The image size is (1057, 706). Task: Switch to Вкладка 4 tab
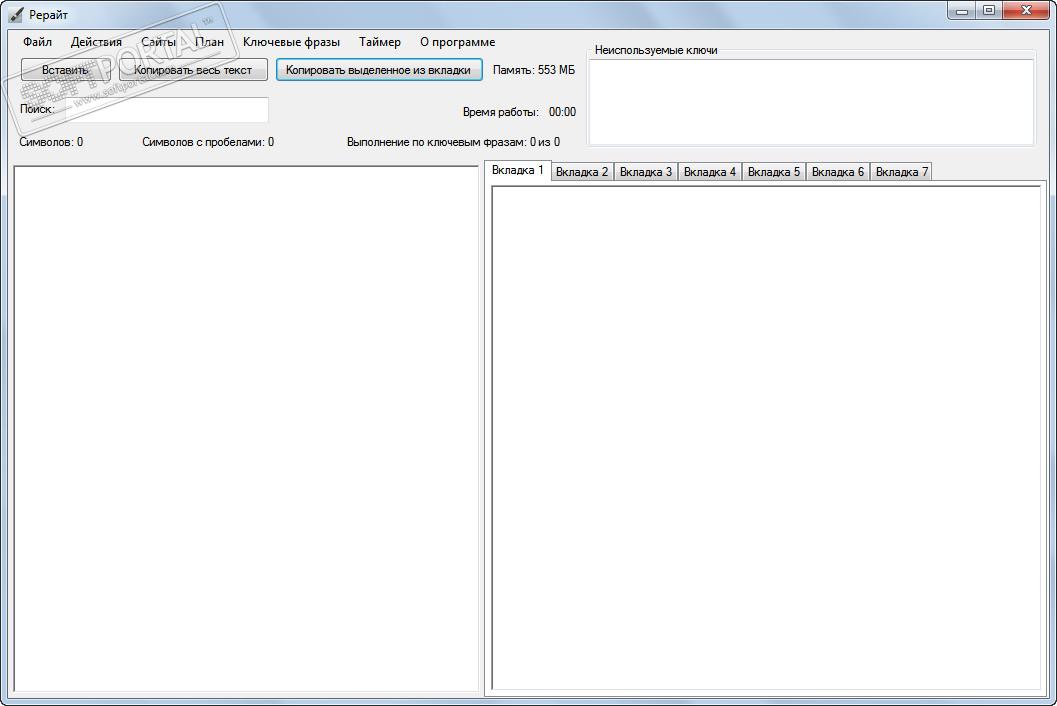point(710,172)
